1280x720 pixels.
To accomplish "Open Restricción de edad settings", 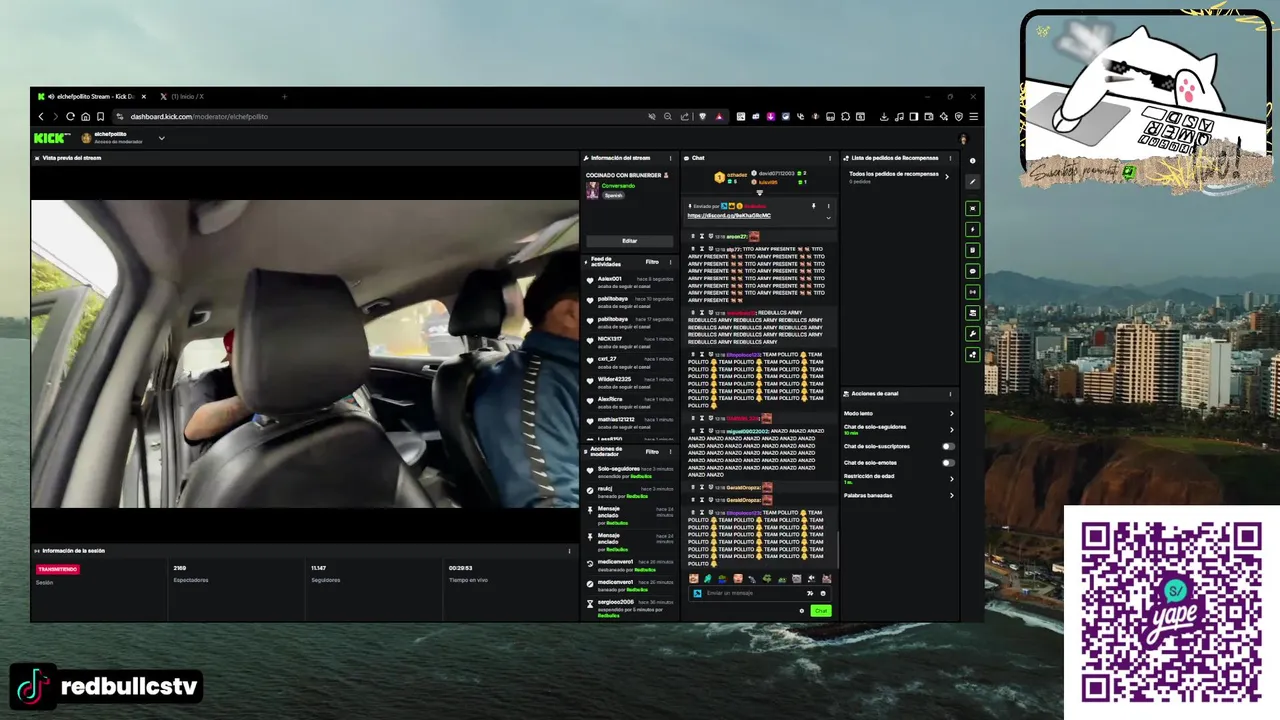I will click(899, 478).
